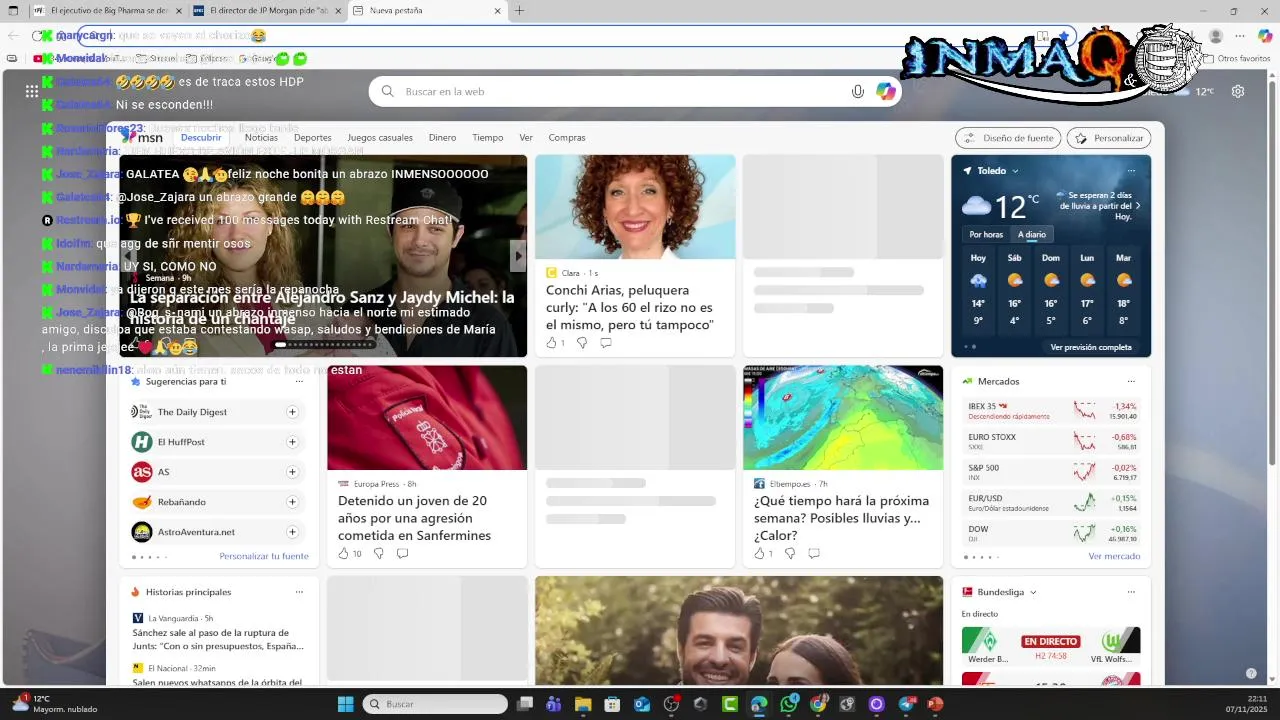The height and width of the screenshot is (720, 1280).
Task: Open the tab actions menu in Edge
Action: point(13,10)
